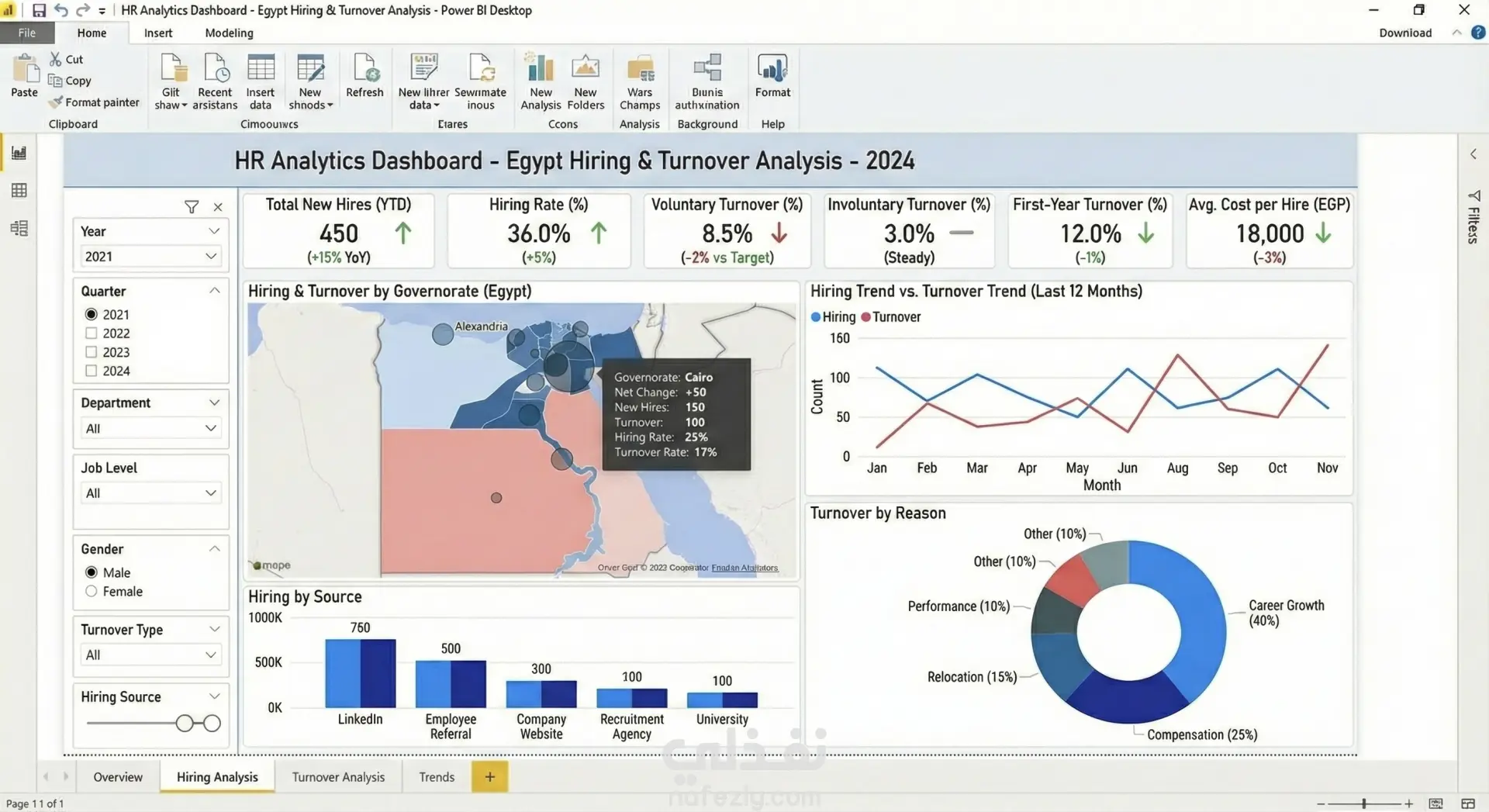Screen dimensions: 1489x812
Task: Expand the Filters pane arrow
Action: pyautogui.click(x=1473, y=154)
